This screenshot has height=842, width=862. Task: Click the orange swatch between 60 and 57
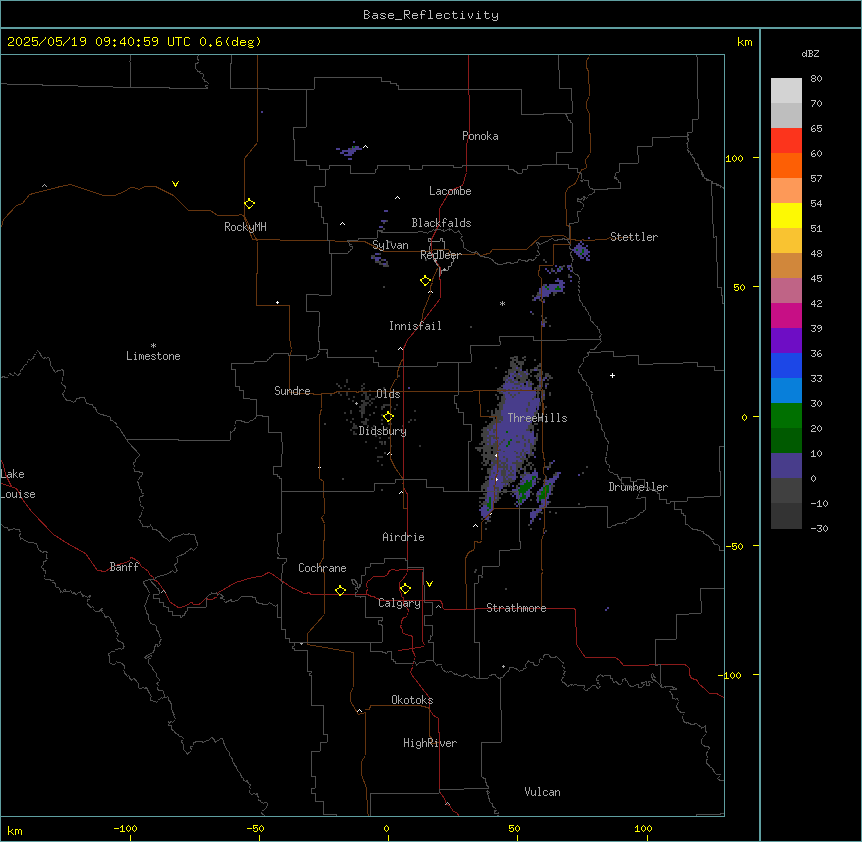[786, 165]
